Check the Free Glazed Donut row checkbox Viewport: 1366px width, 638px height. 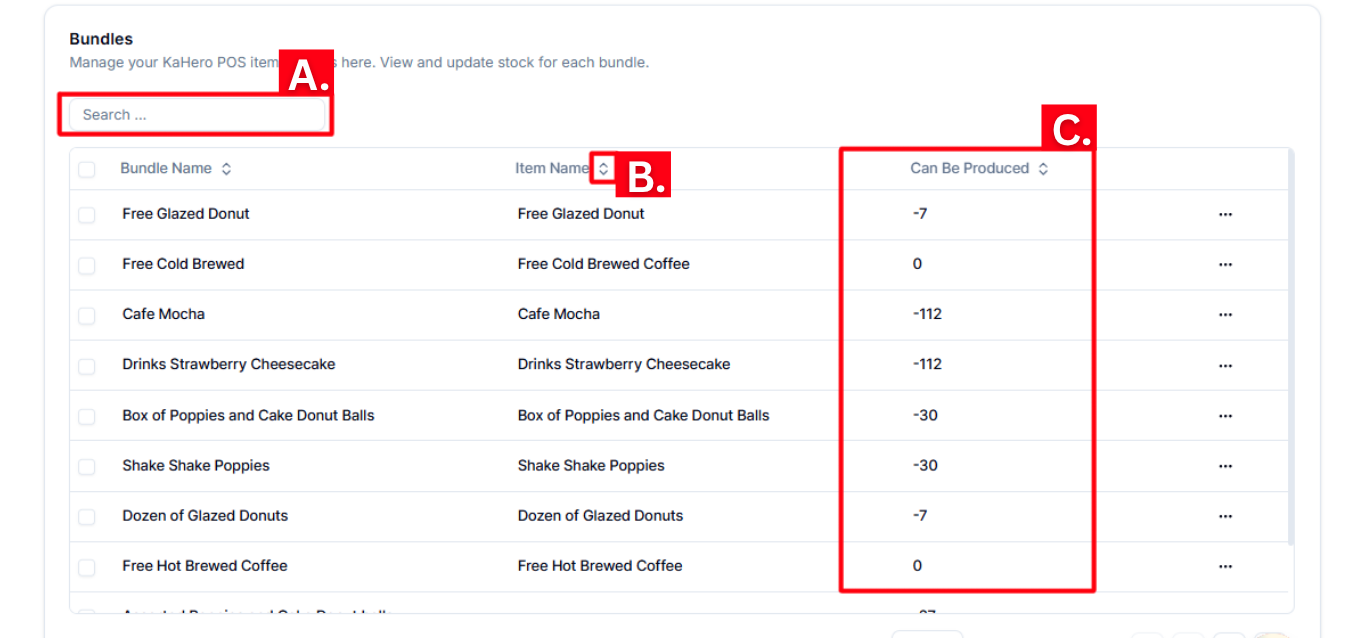87,215
